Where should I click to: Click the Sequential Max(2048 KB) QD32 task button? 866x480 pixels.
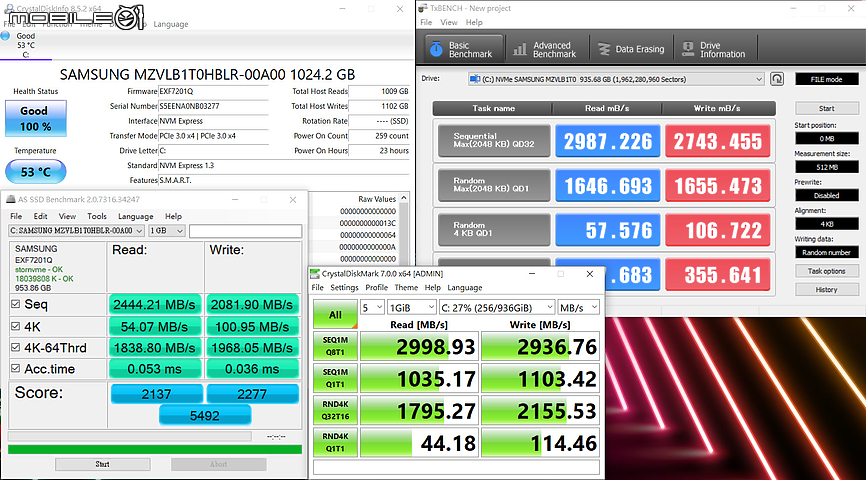494,140
